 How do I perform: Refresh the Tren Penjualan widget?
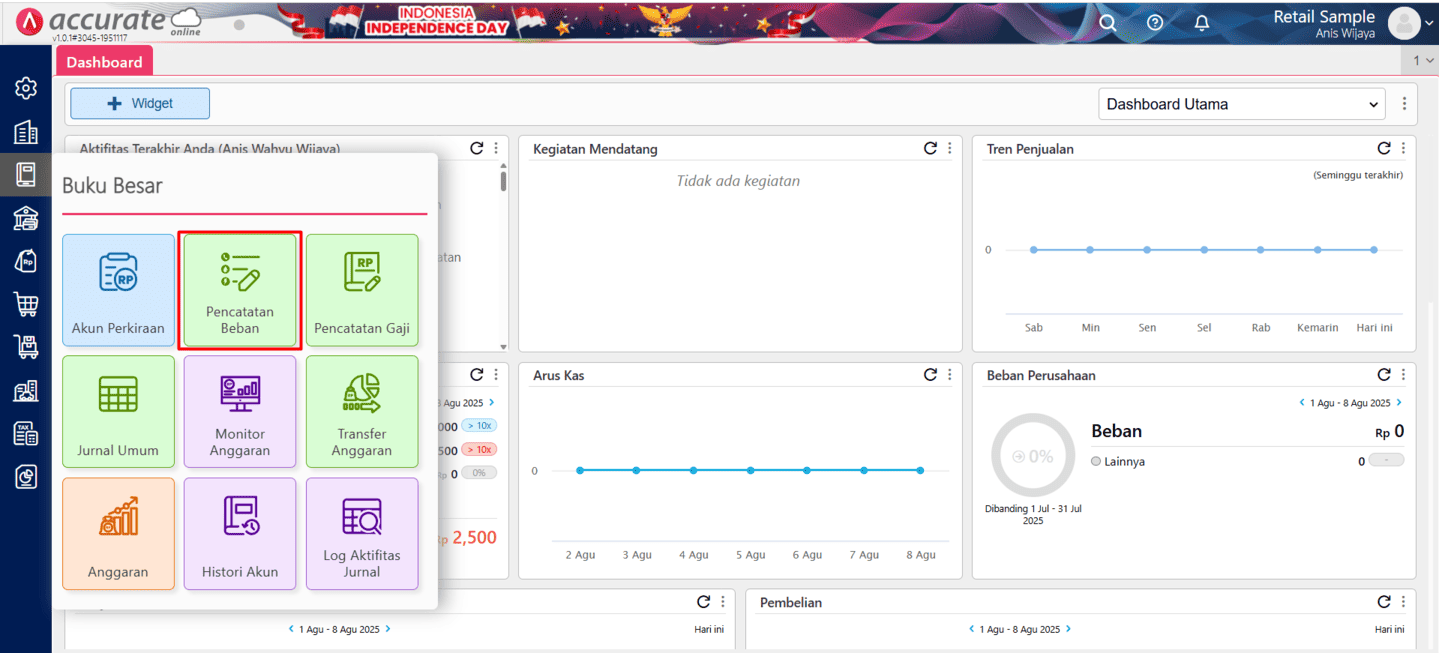coord(1384,148)
